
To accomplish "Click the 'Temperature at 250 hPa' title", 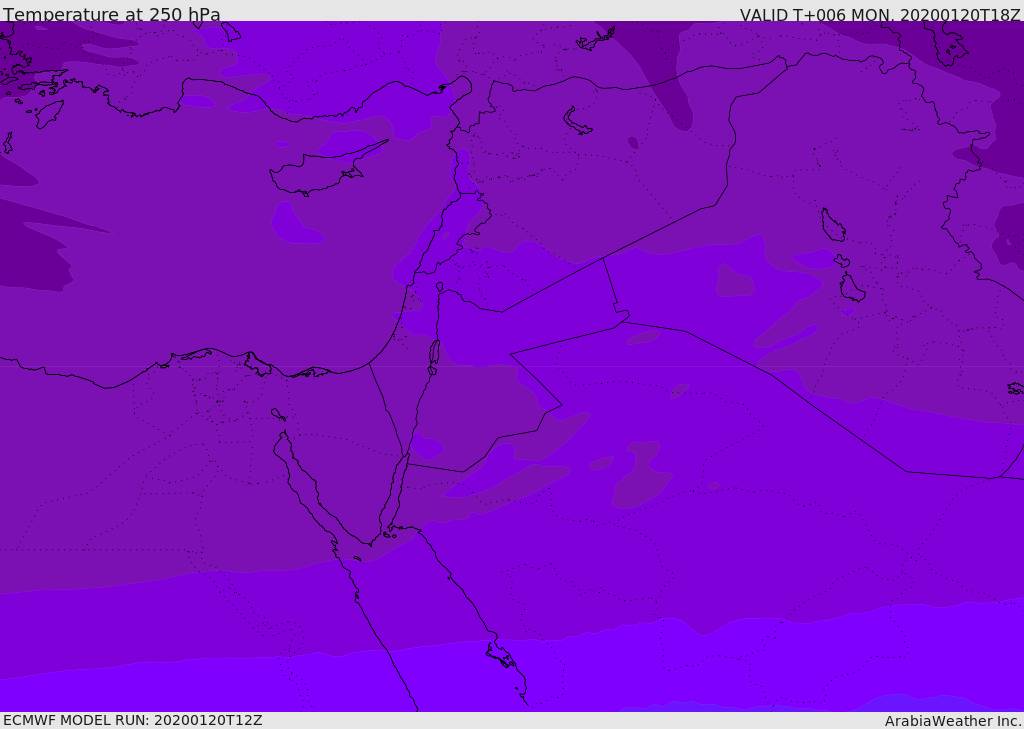I will 112,14.
